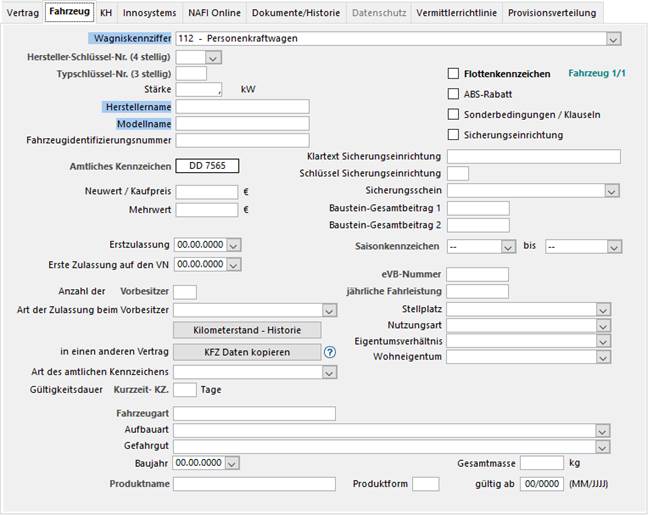Open the NAFI Online tab
This screenshot has width=648, height=515.
coord(215,13)
